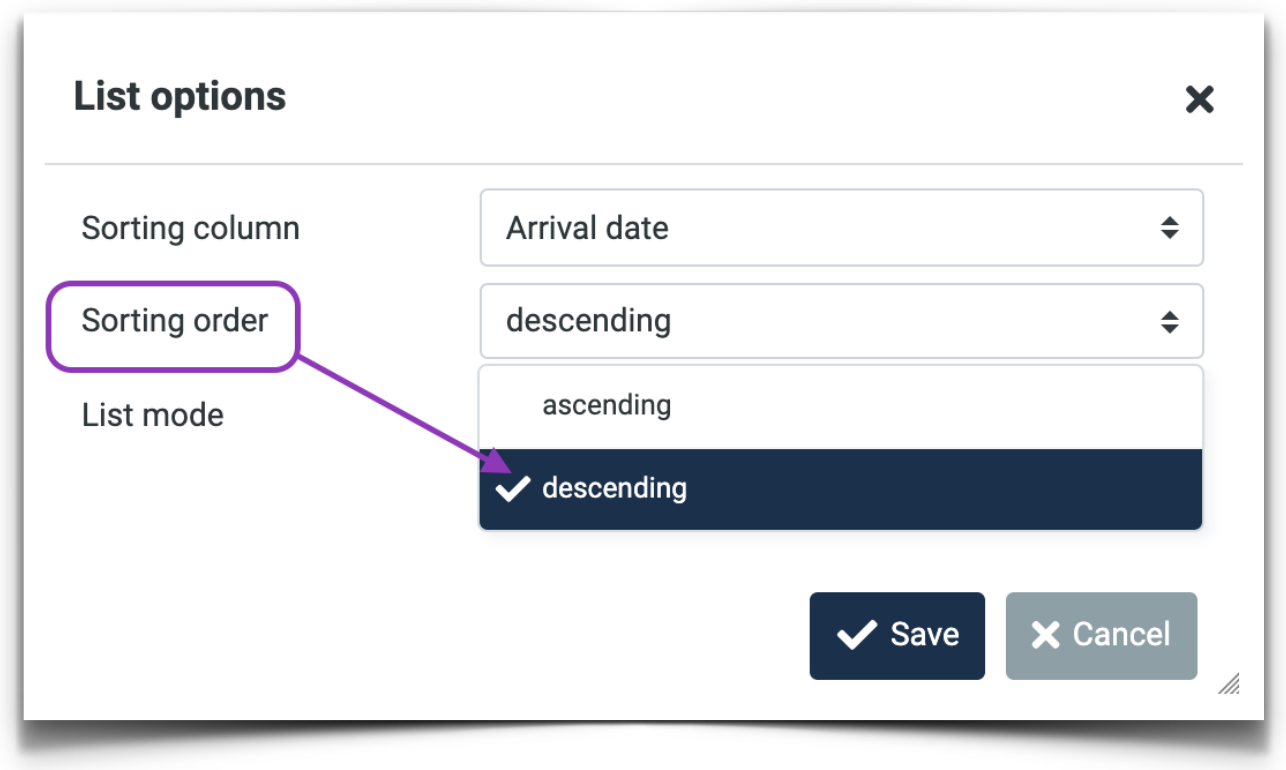Click the Sorting column up-down arrows

1169,228
